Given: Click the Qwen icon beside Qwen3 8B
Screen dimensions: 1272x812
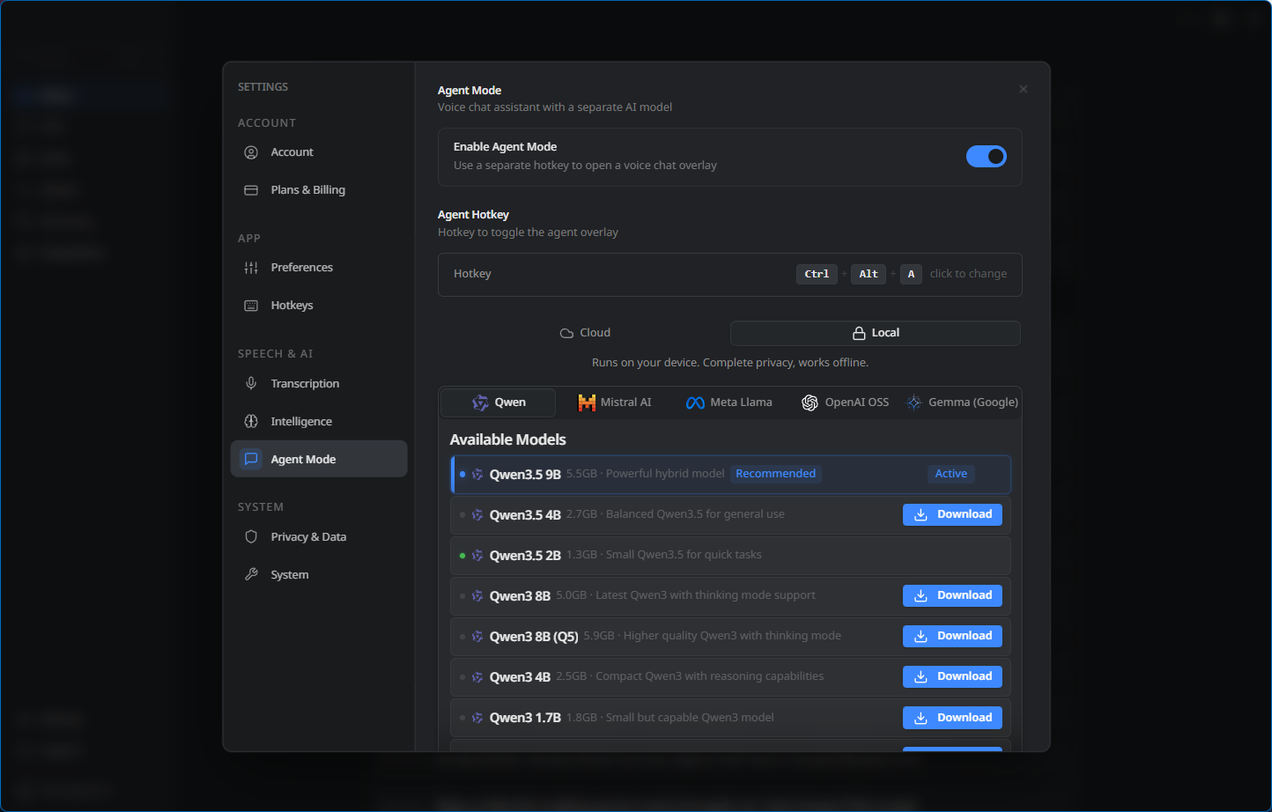Looking at the screenshot, I should pos(477,596).
